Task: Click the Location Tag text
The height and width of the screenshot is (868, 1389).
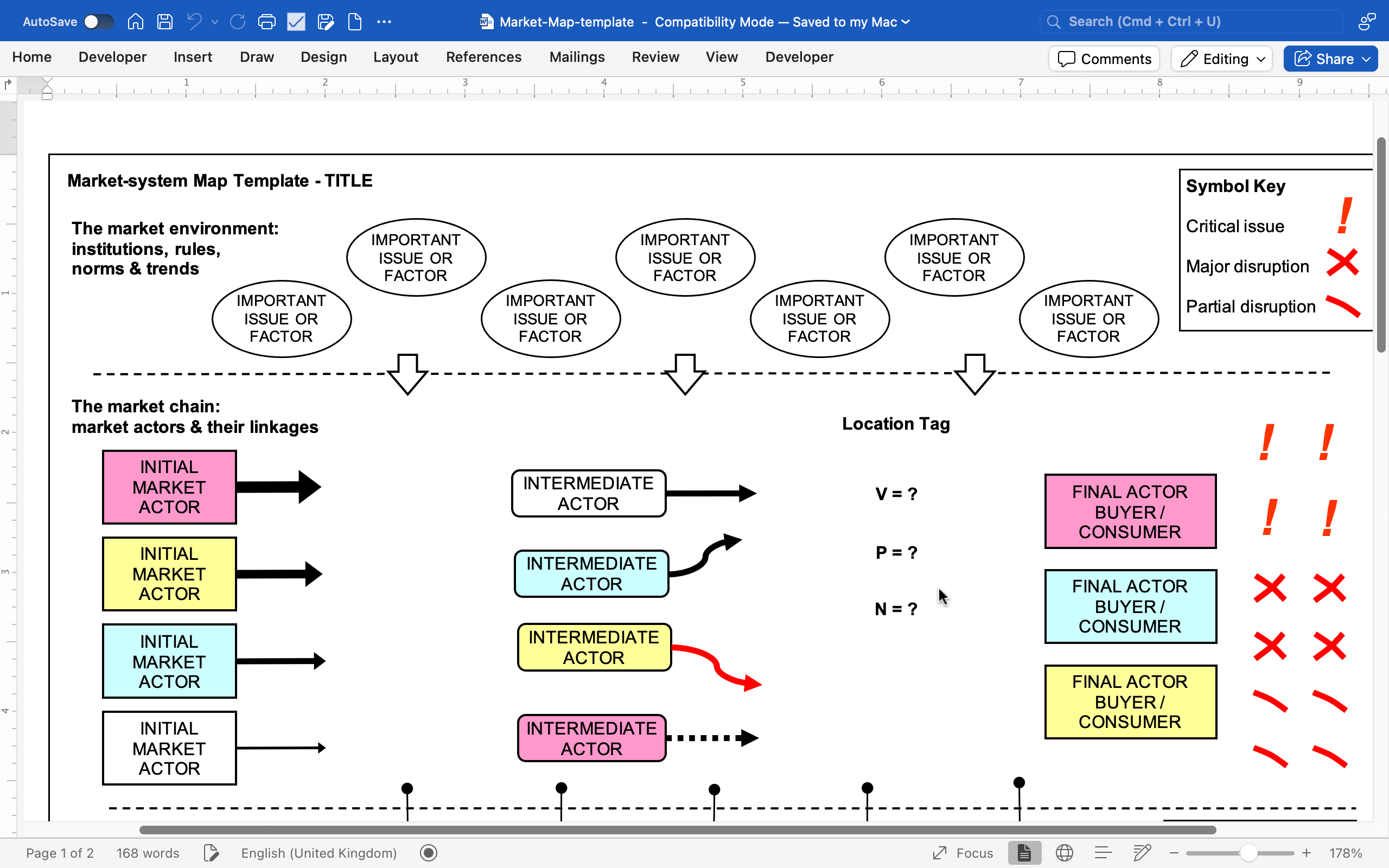Action: pyautogui.click(x=896, y=424)
